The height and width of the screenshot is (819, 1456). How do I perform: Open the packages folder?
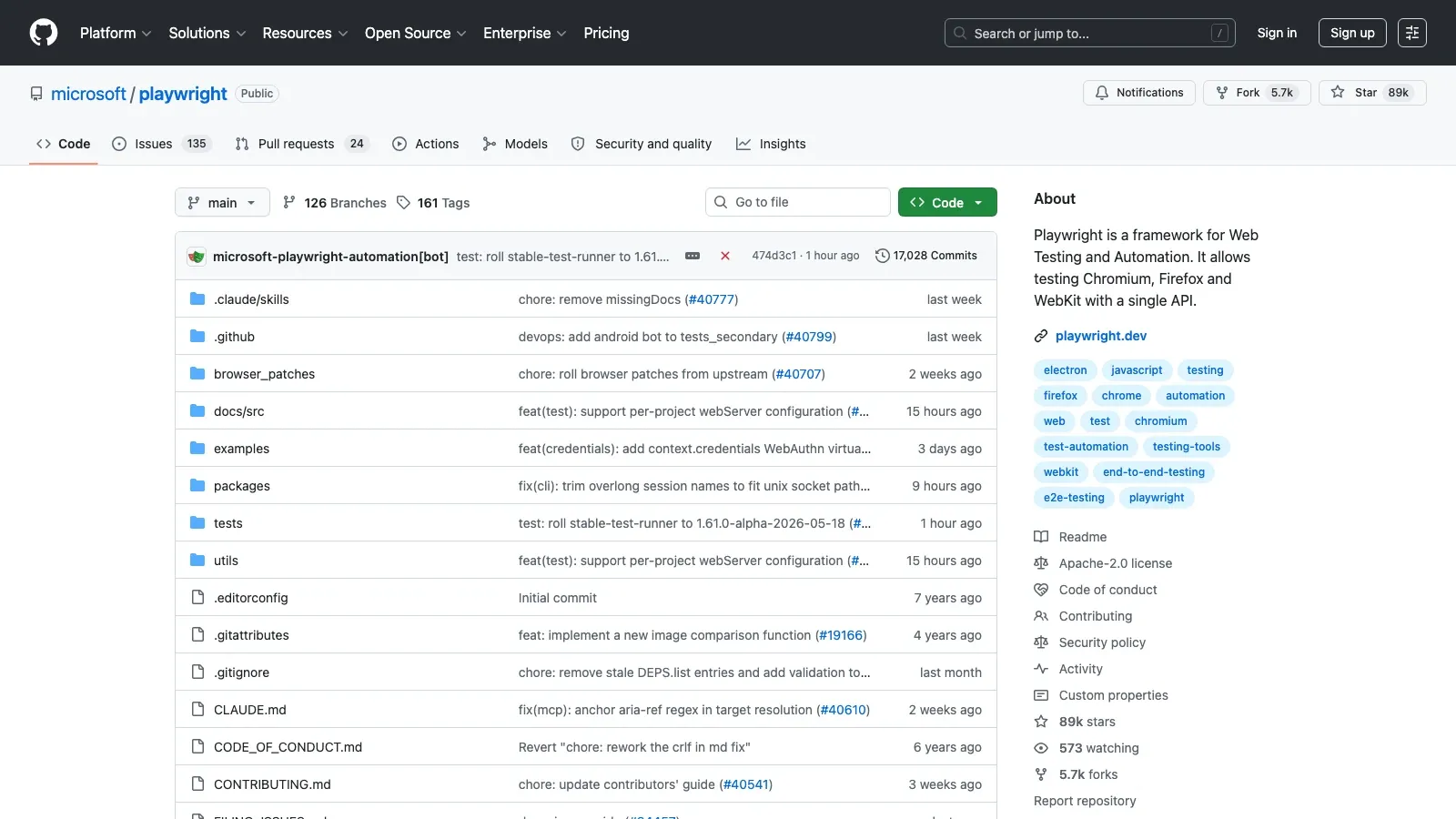tap(242, 486)
